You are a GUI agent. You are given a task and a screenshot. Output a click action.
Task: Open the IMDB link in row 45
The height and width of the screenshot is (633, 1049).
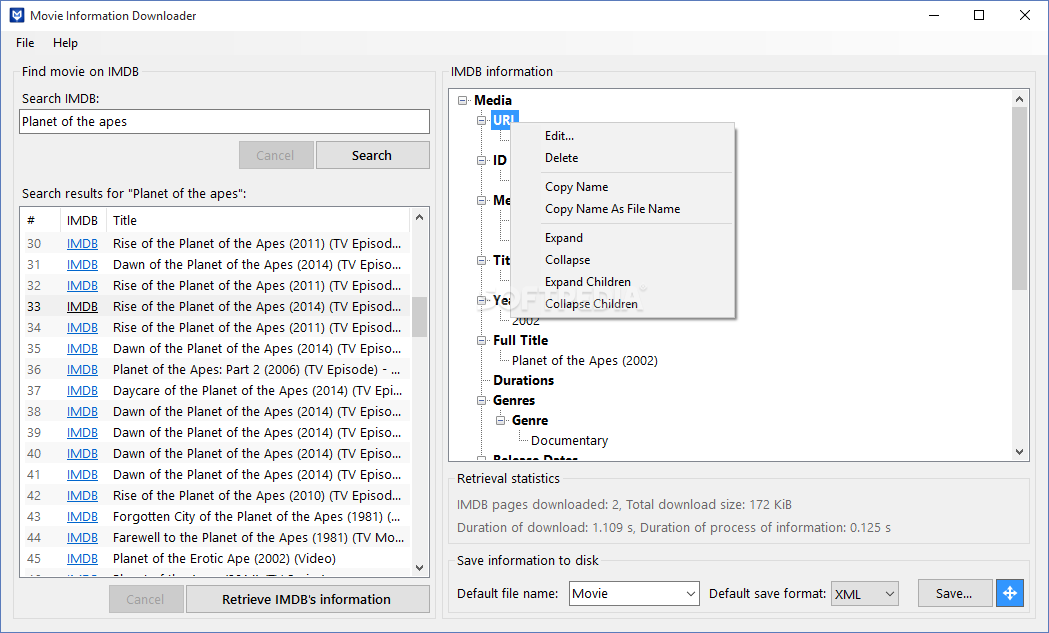click(82, 559)
